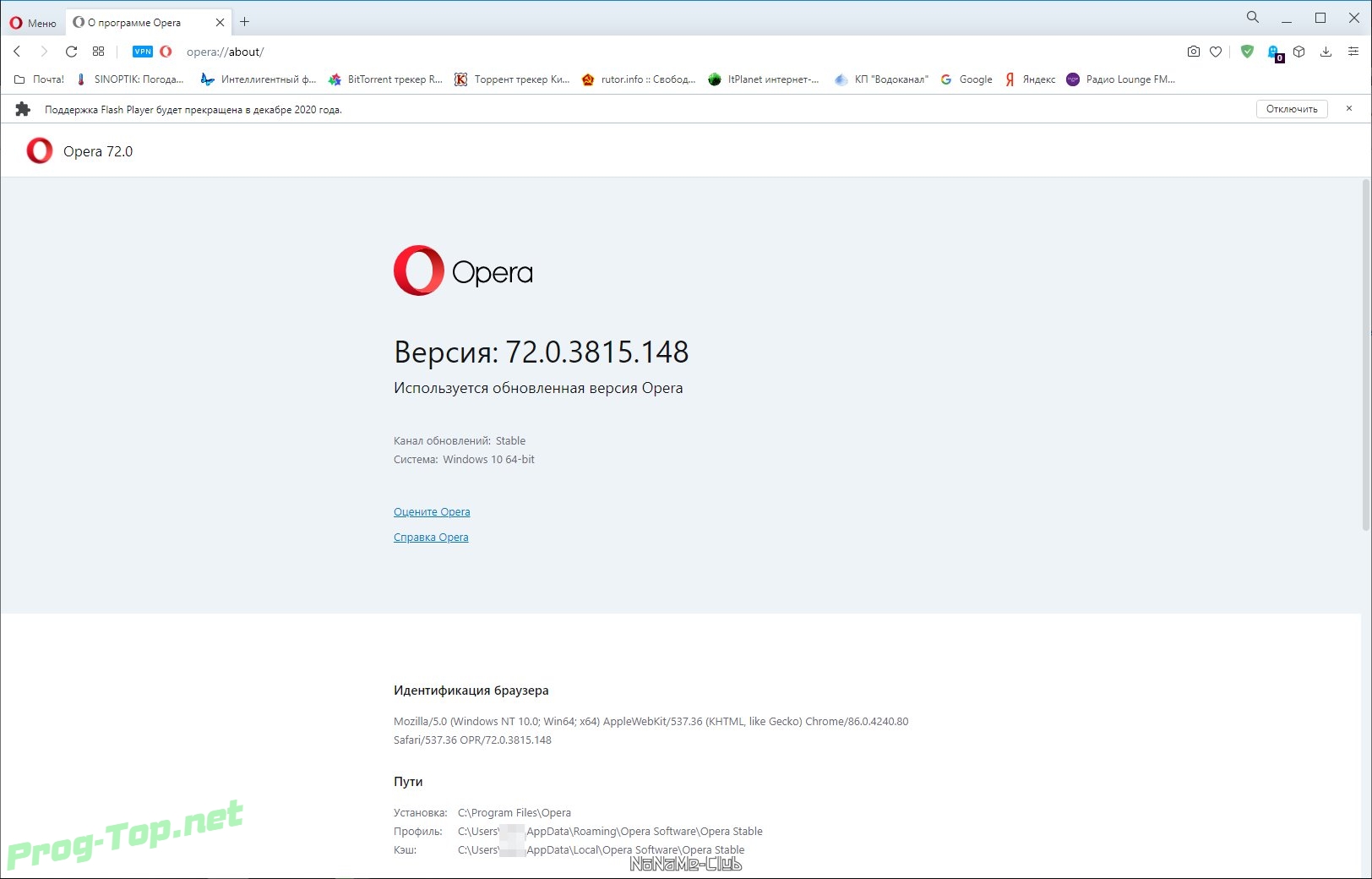Click the install path C:\Program Files\Opera
The image size is (1372, 879).
(x=514, y=812)
